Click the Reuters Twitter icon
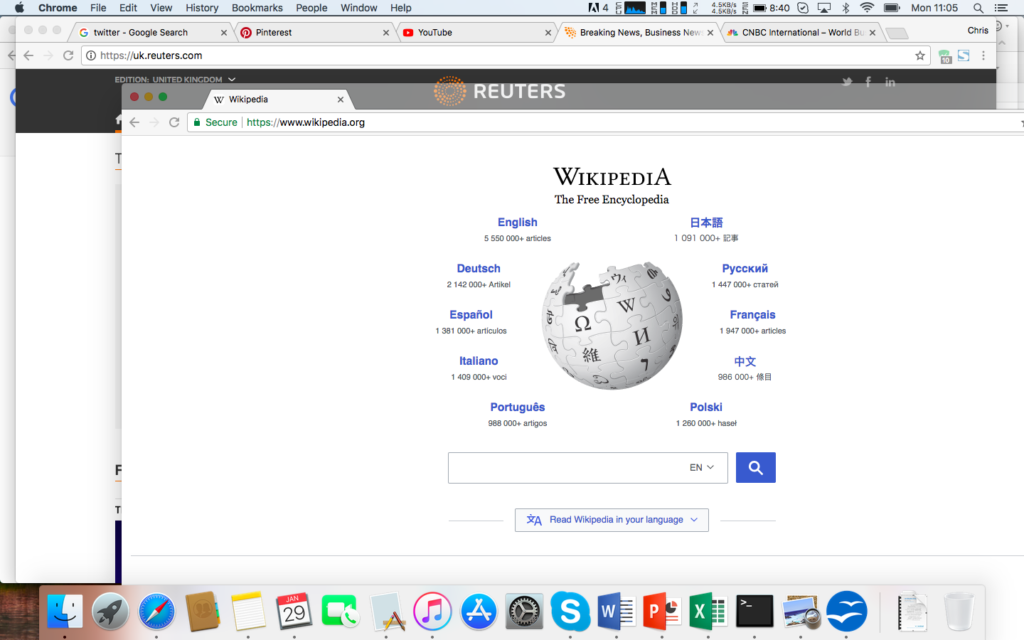Image resolution: width=1024 pixels, height=640 pixels. coord(847,82)
